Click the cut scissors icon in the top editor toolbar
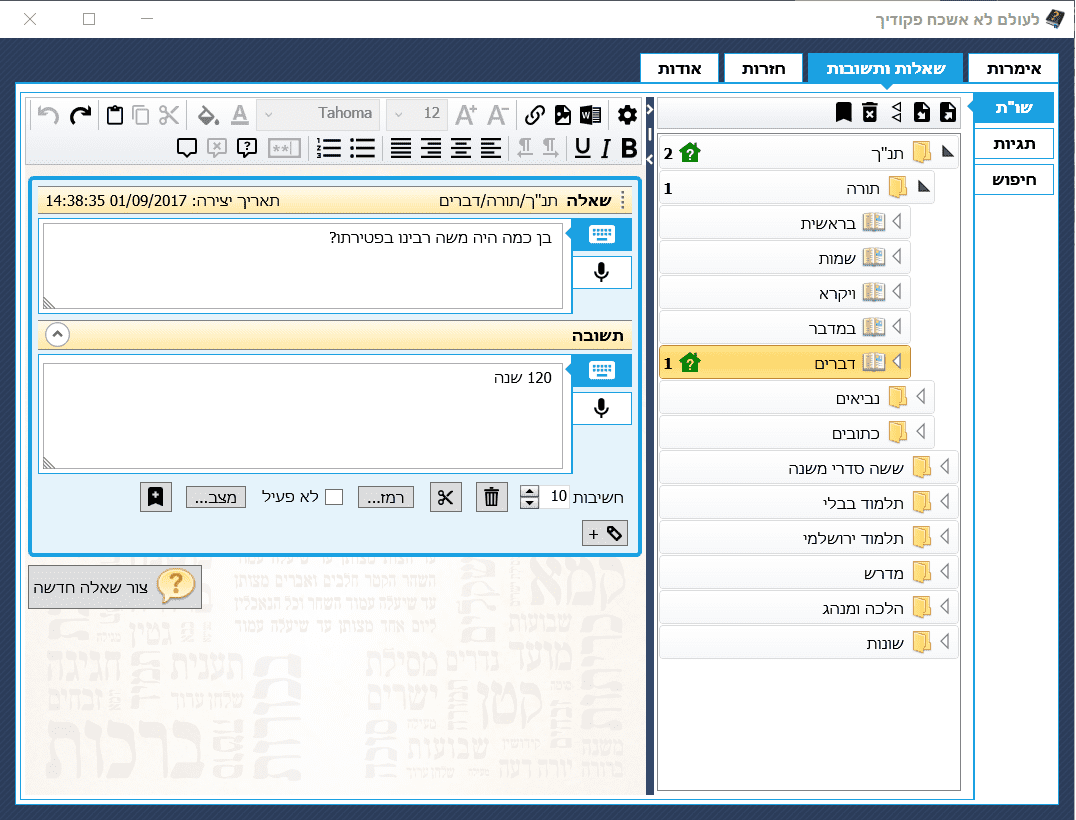 (169, 115)
